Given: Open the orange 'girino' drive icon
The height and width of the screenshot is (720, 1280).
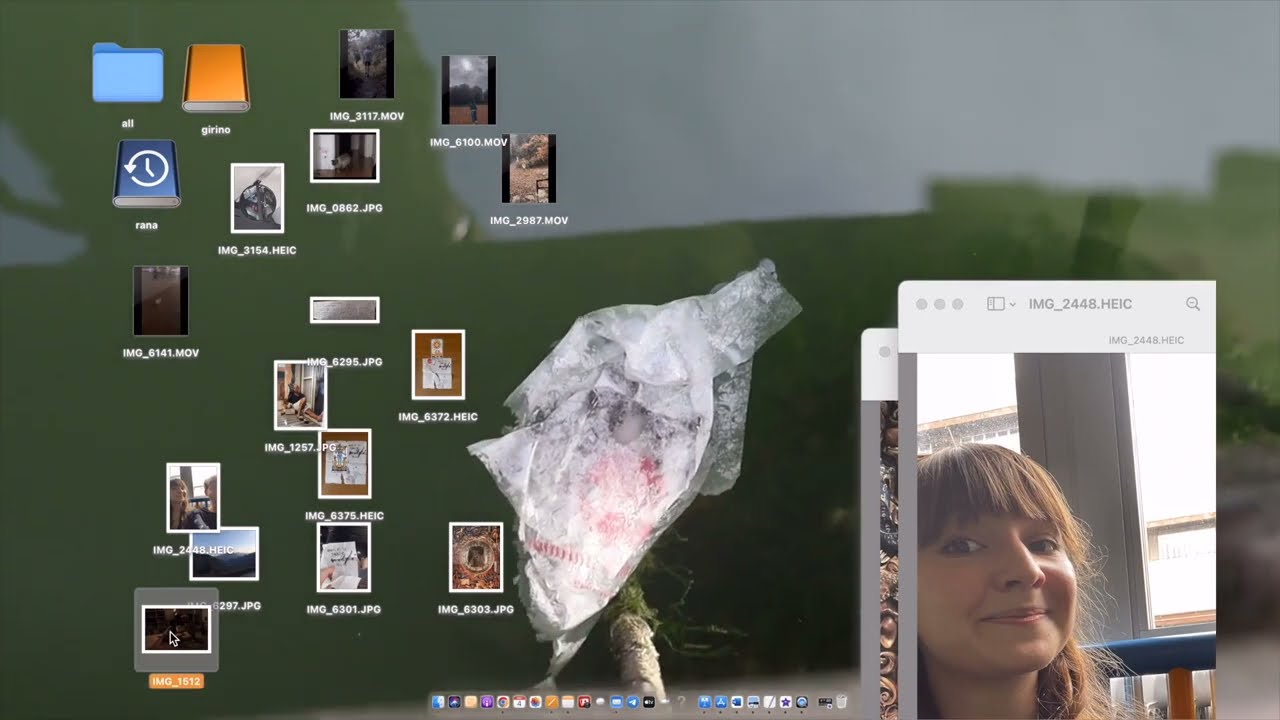Looking at the screenshot, I should click(x=216, y=78).
